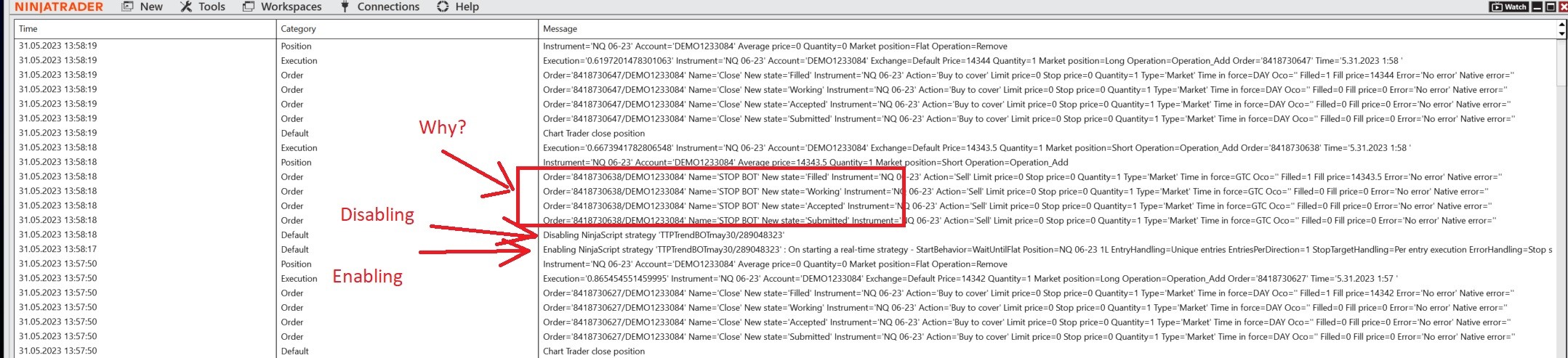Open the Workspaces menu

282,7
